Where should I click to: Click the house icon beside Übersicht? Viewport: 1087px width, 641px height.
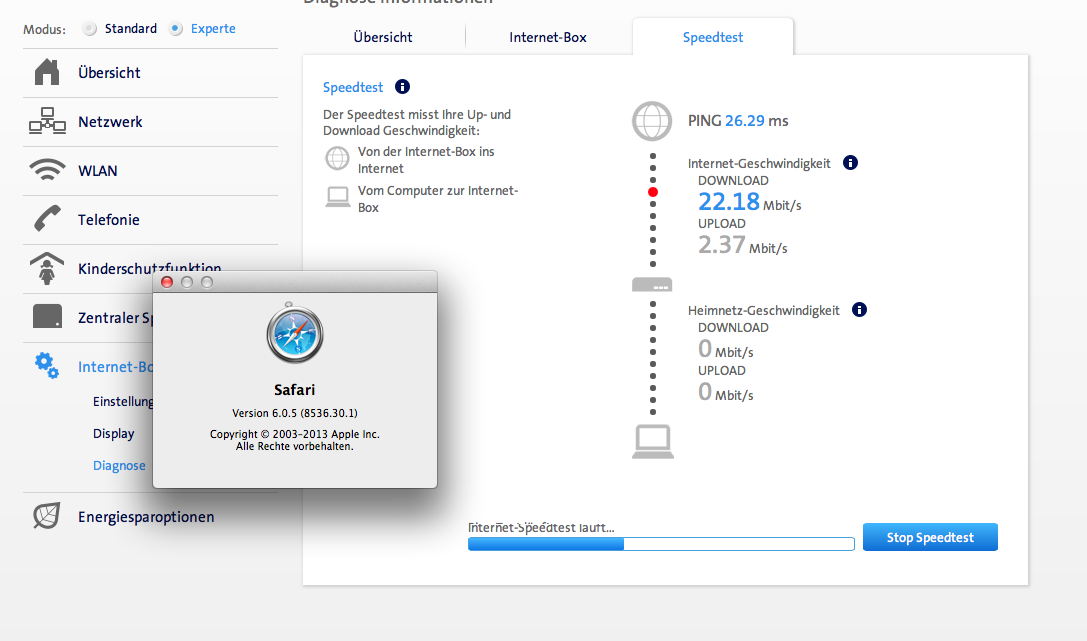(x=47, y=73)
